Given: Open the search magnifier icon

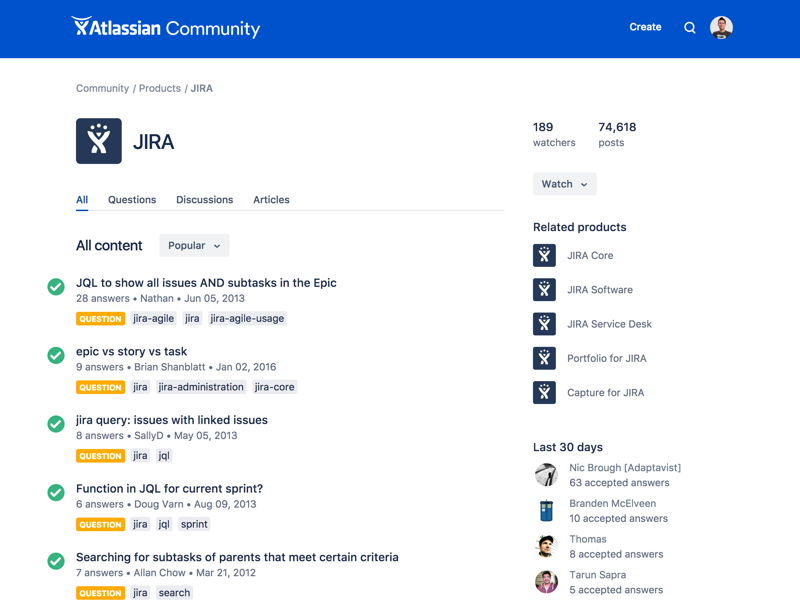Looking at the screenshot, I should 689,28.
